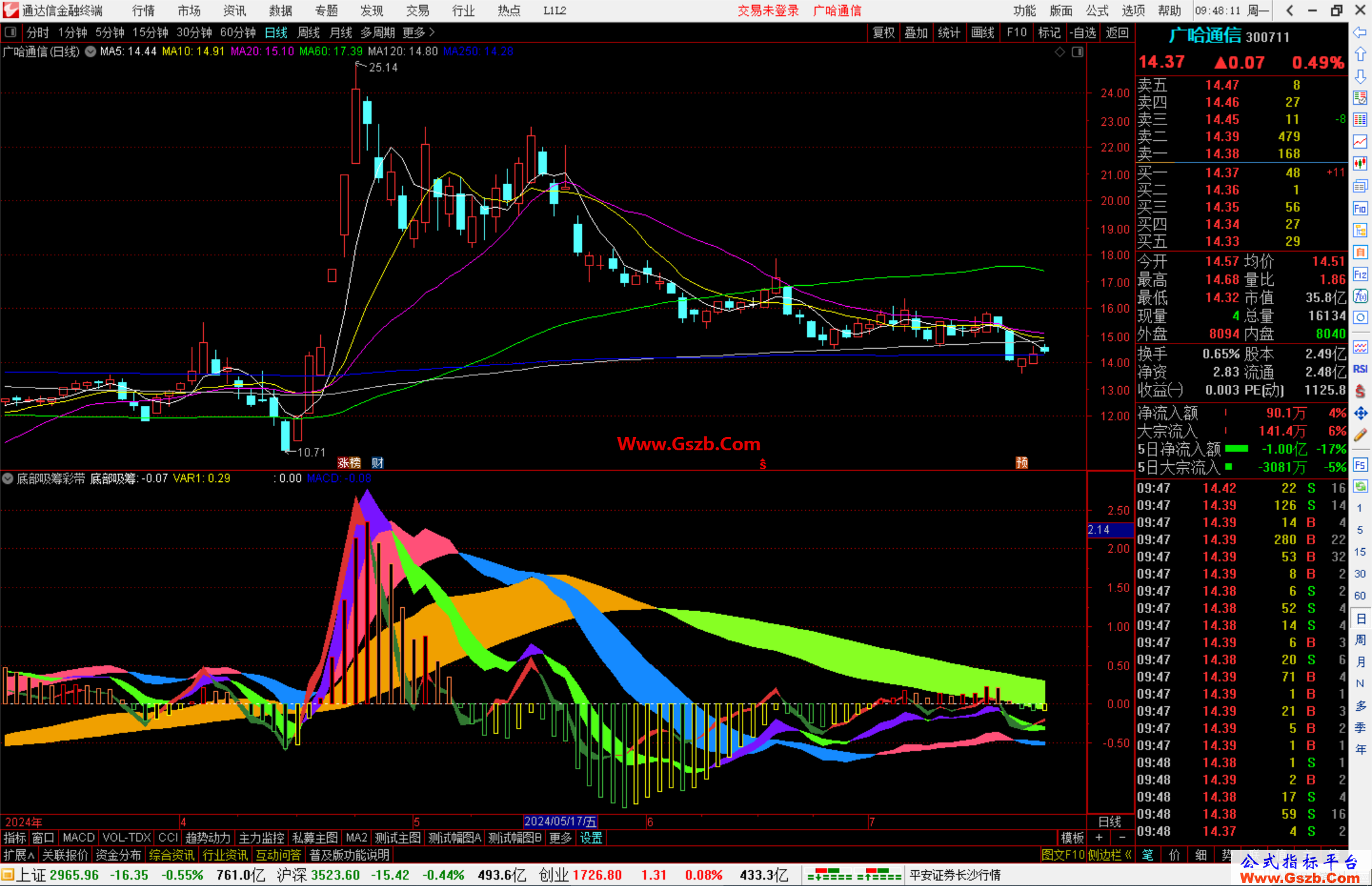Open the 公式 menu

tap(1097, 11)
